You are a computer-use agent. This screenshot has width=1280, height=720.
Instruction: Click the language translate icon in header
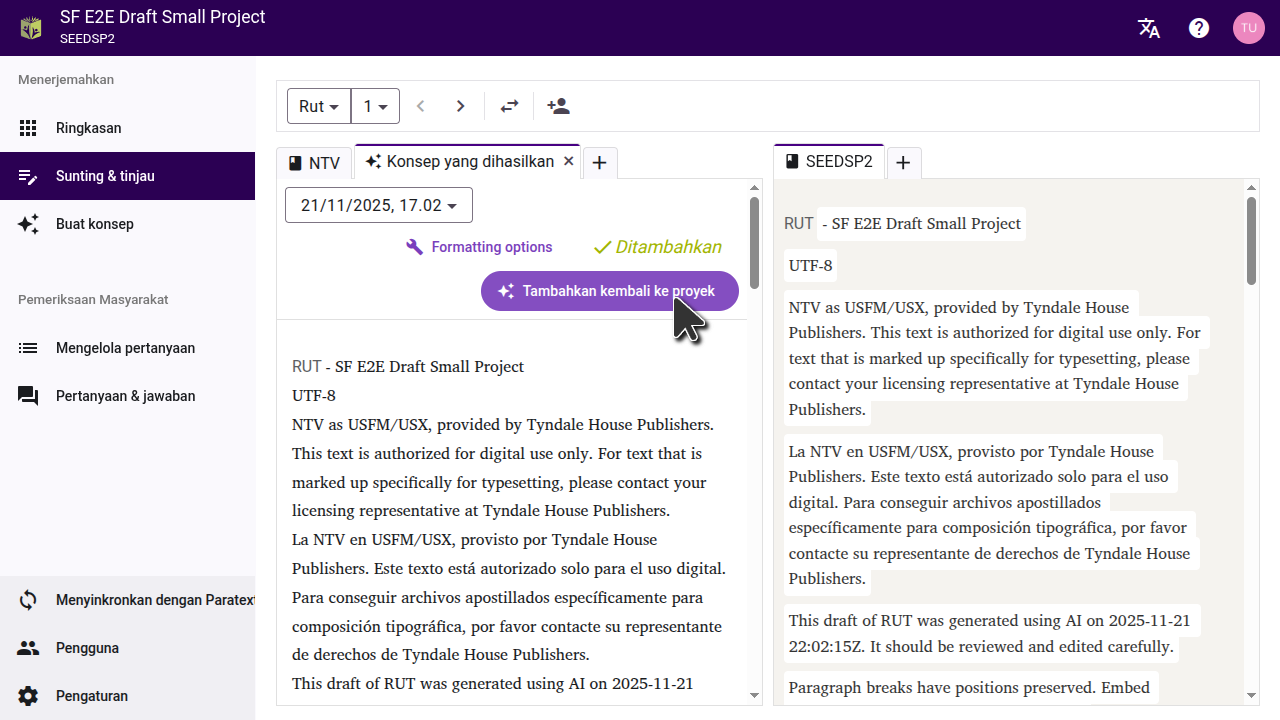[x=1149, y=28]
